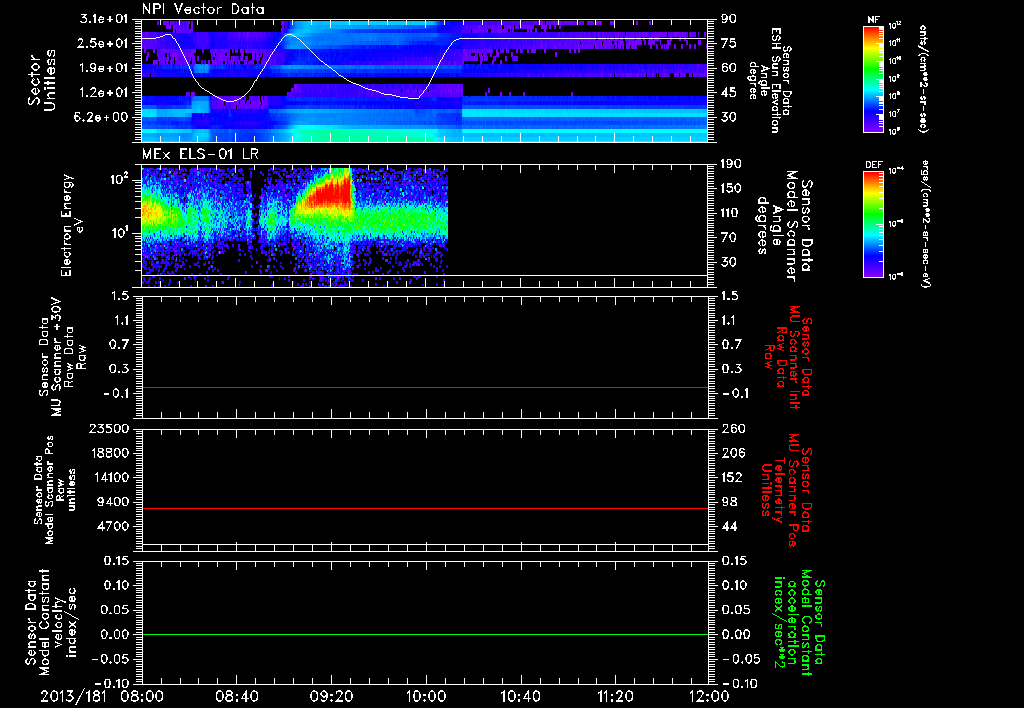Click the green line in the velocity panel
This screenshot has width=1024, height=708.
tap(425, 634)
